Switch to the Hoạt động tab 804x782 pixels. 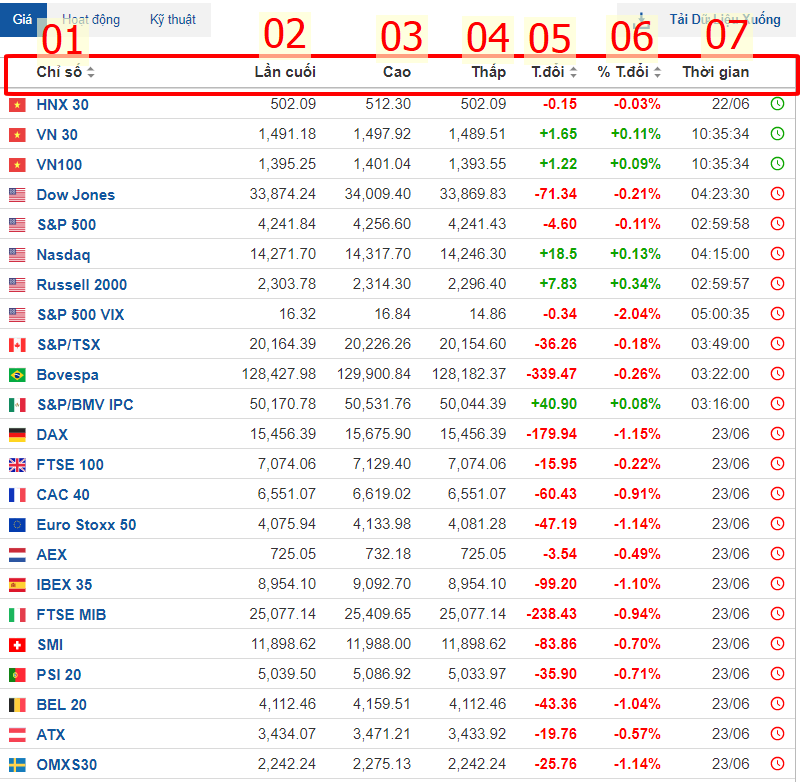(x=91, y=19)
